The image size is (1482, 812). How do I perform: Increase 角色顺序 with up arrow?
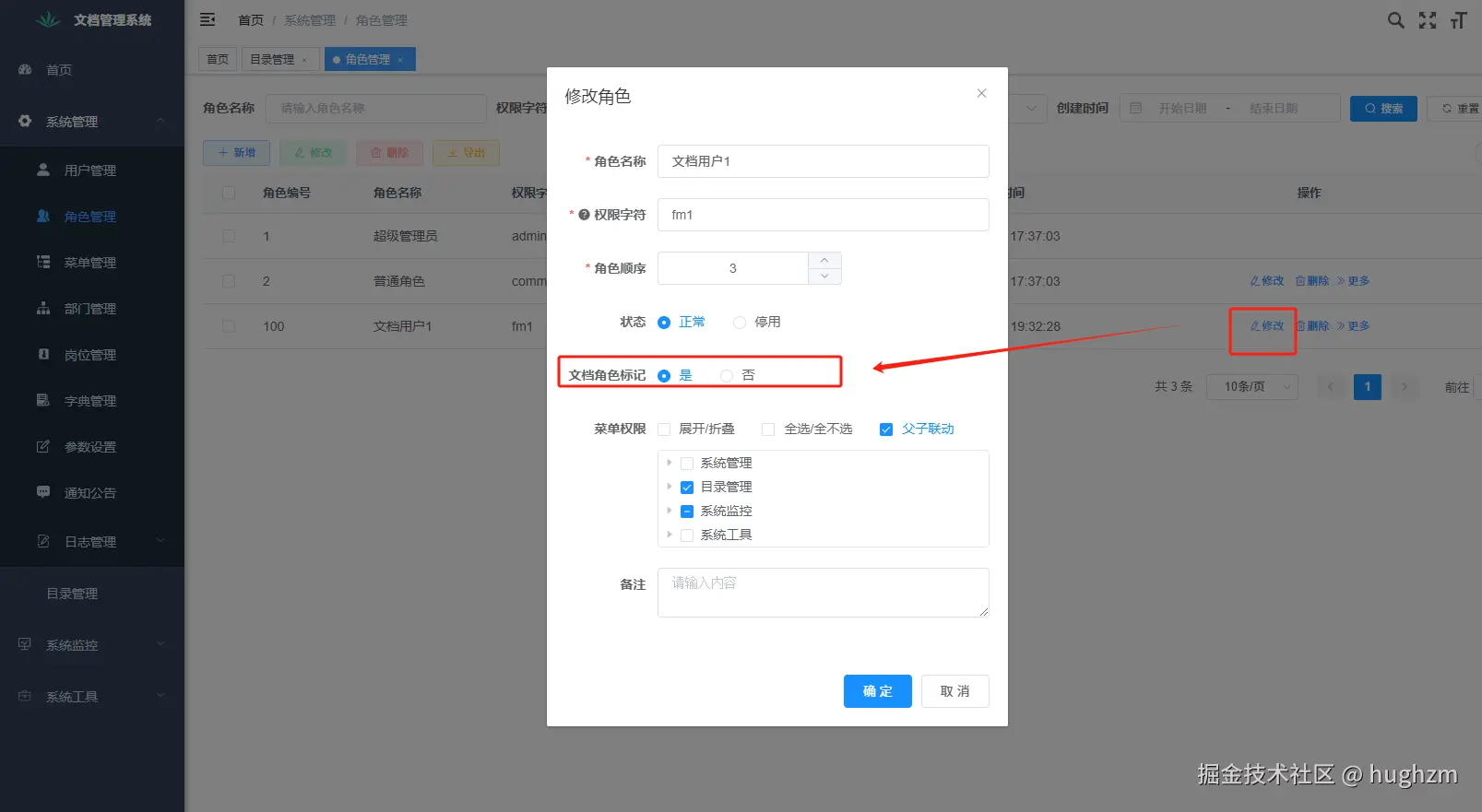824,260
